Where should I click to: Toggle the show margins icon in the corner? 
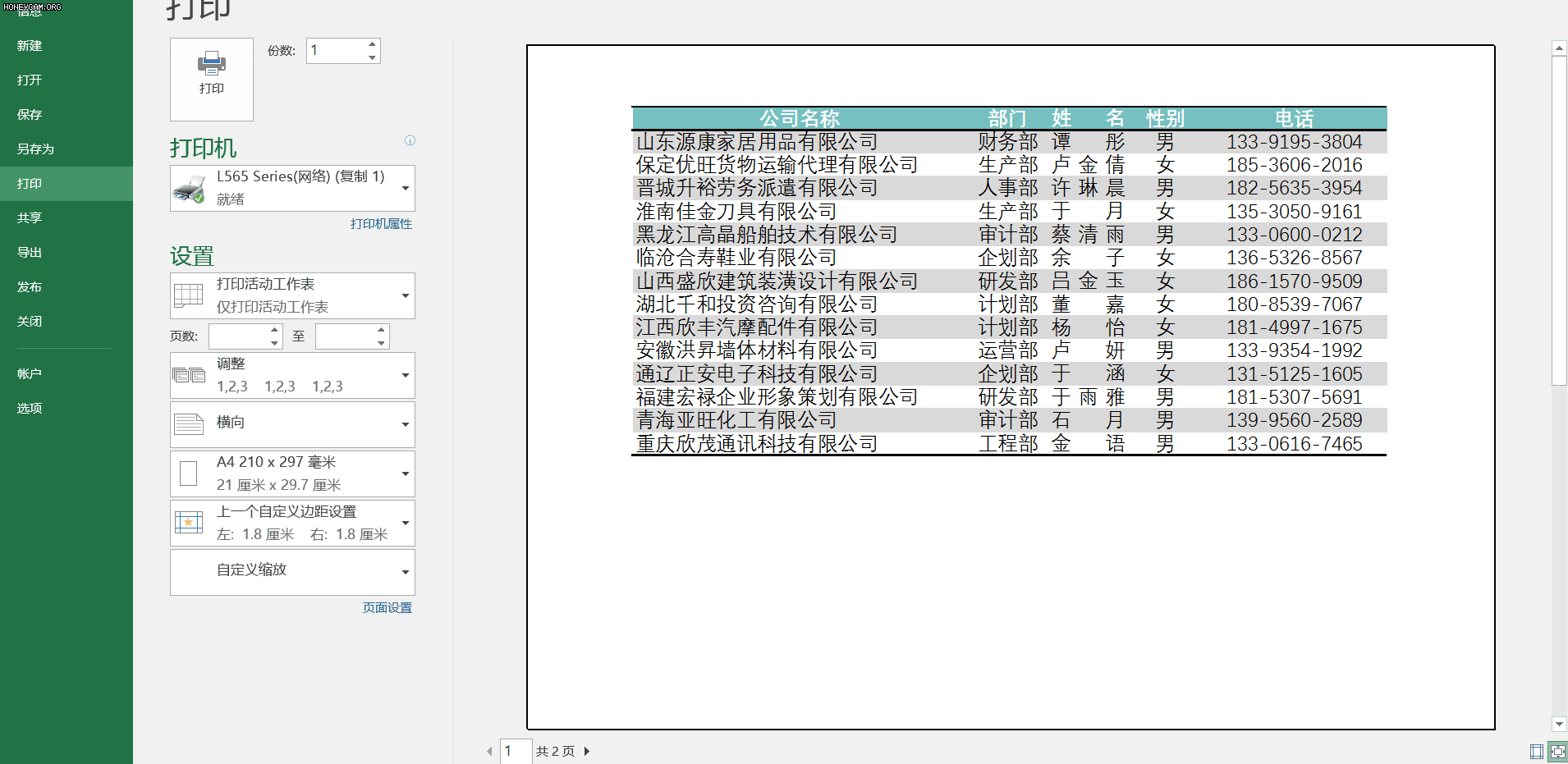point(1537,752)
